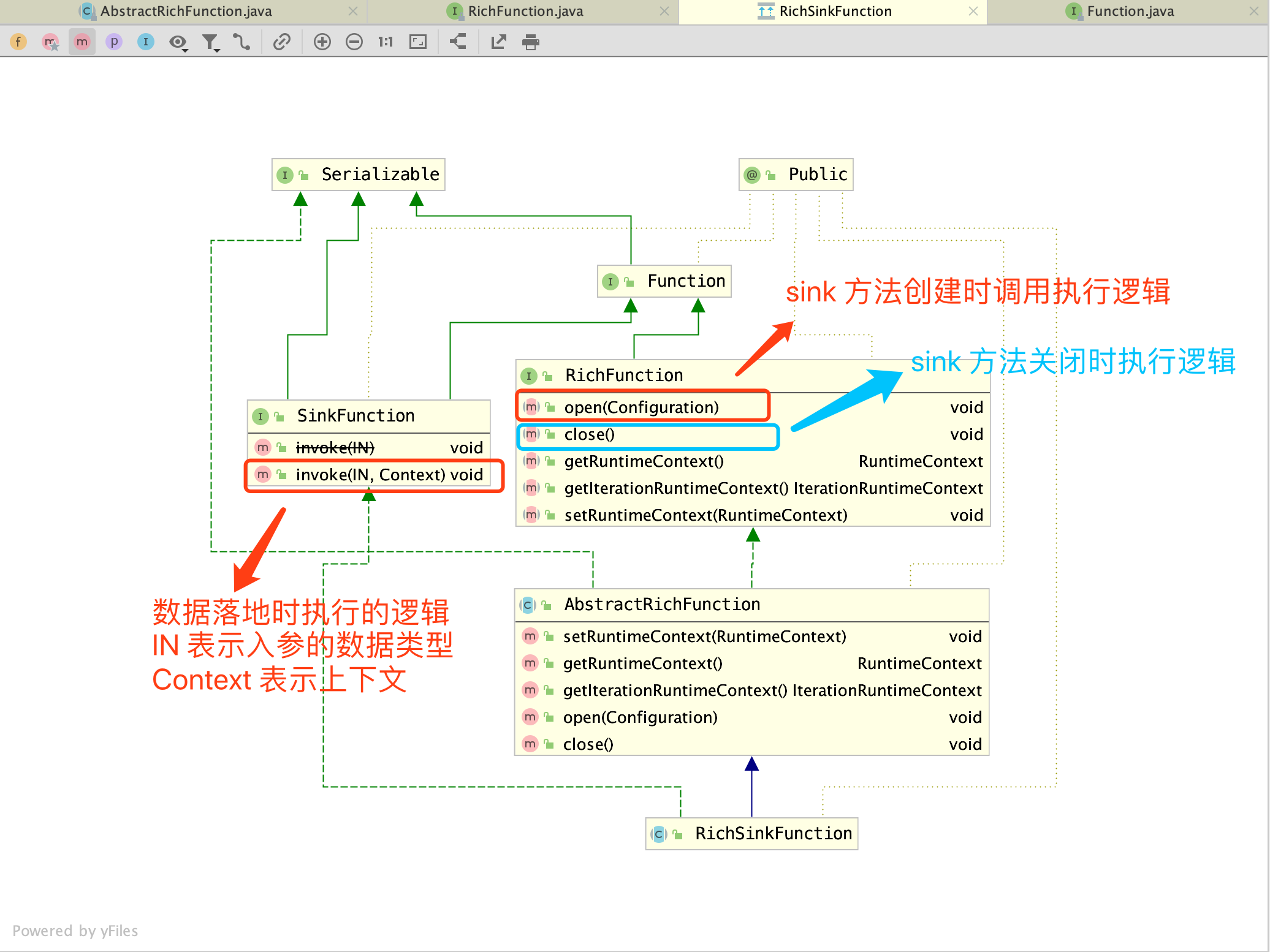Close the RichFunction.java tab
This screenshot has width=1270, height=952.
coord(664,11)
